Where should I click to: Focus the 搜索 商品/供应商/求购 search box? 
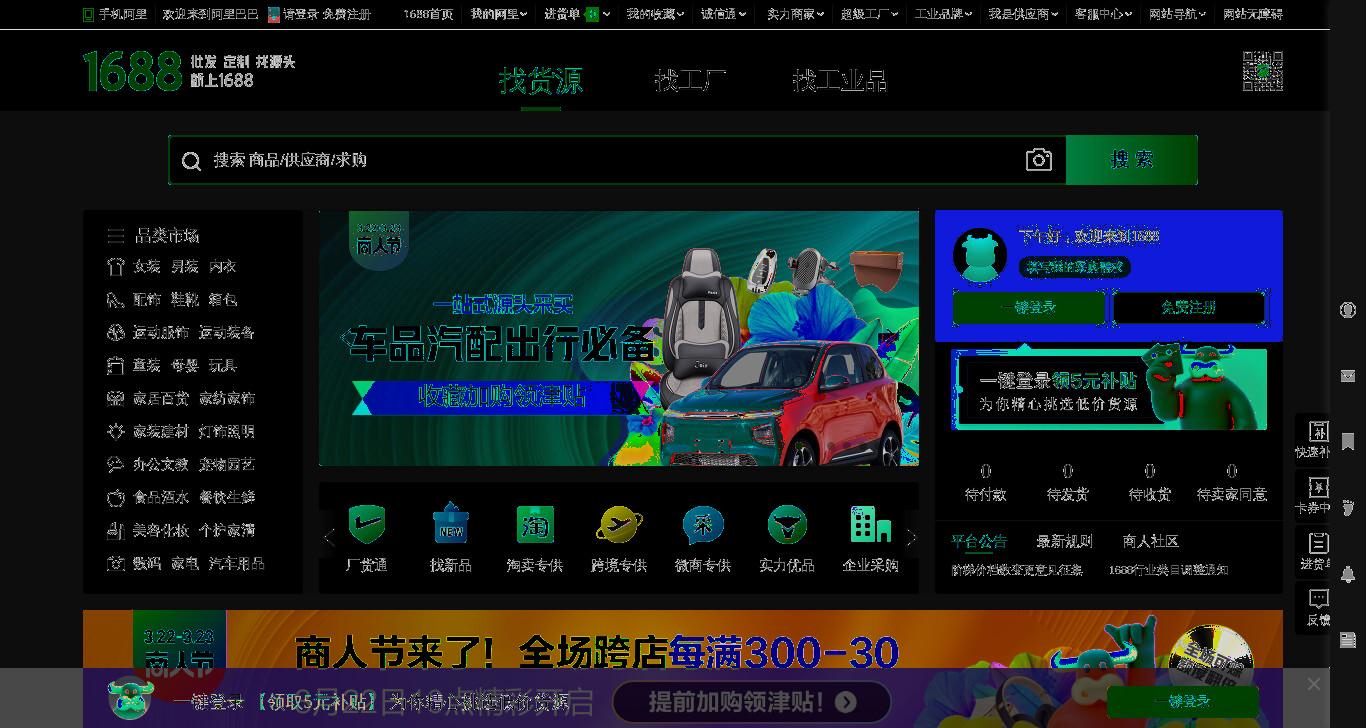615,160
